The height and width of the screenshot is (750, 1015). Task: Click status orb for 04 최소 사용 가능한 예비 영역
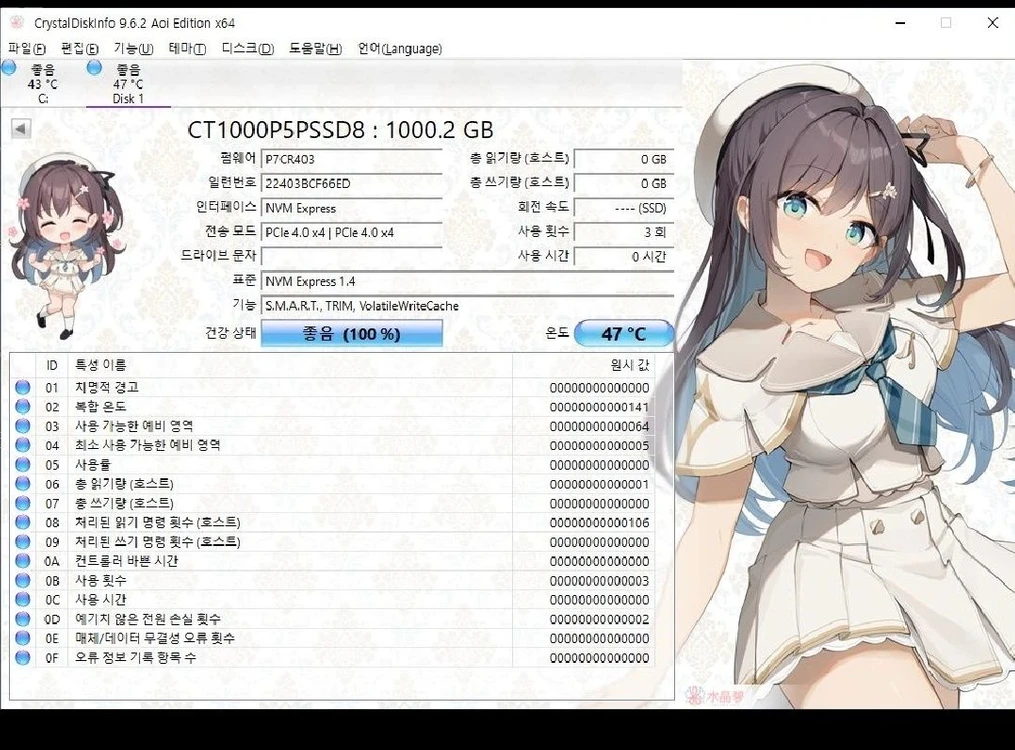click(23, 445)
